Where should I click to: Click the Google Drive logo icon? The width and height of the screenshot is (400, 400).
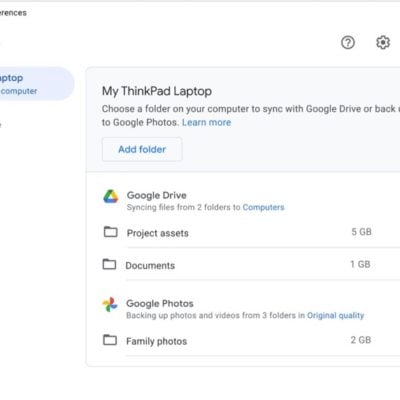[x=111, y=197]
